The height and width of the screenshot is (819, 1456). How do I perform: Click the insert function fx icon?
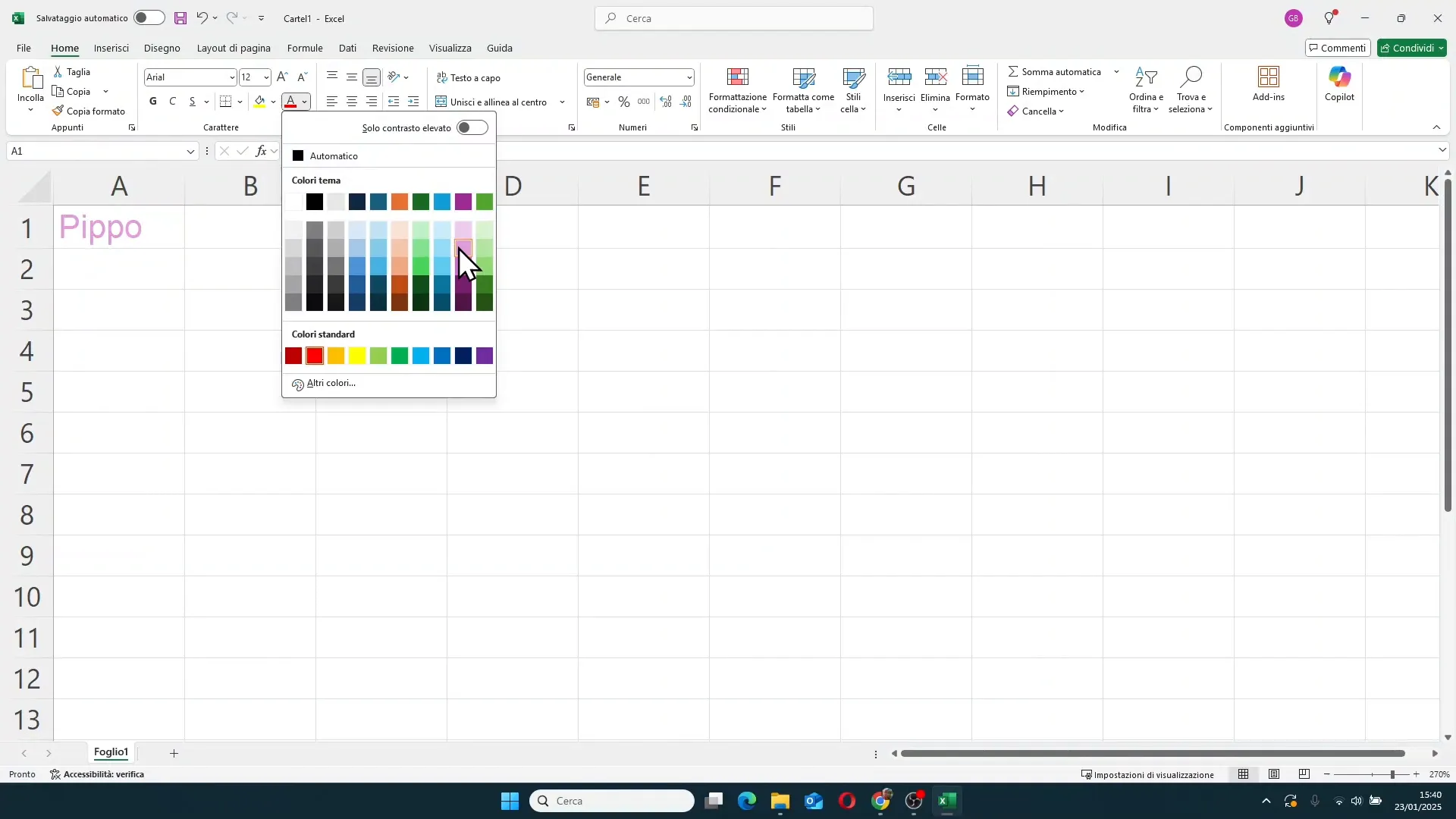click(261, 151)
